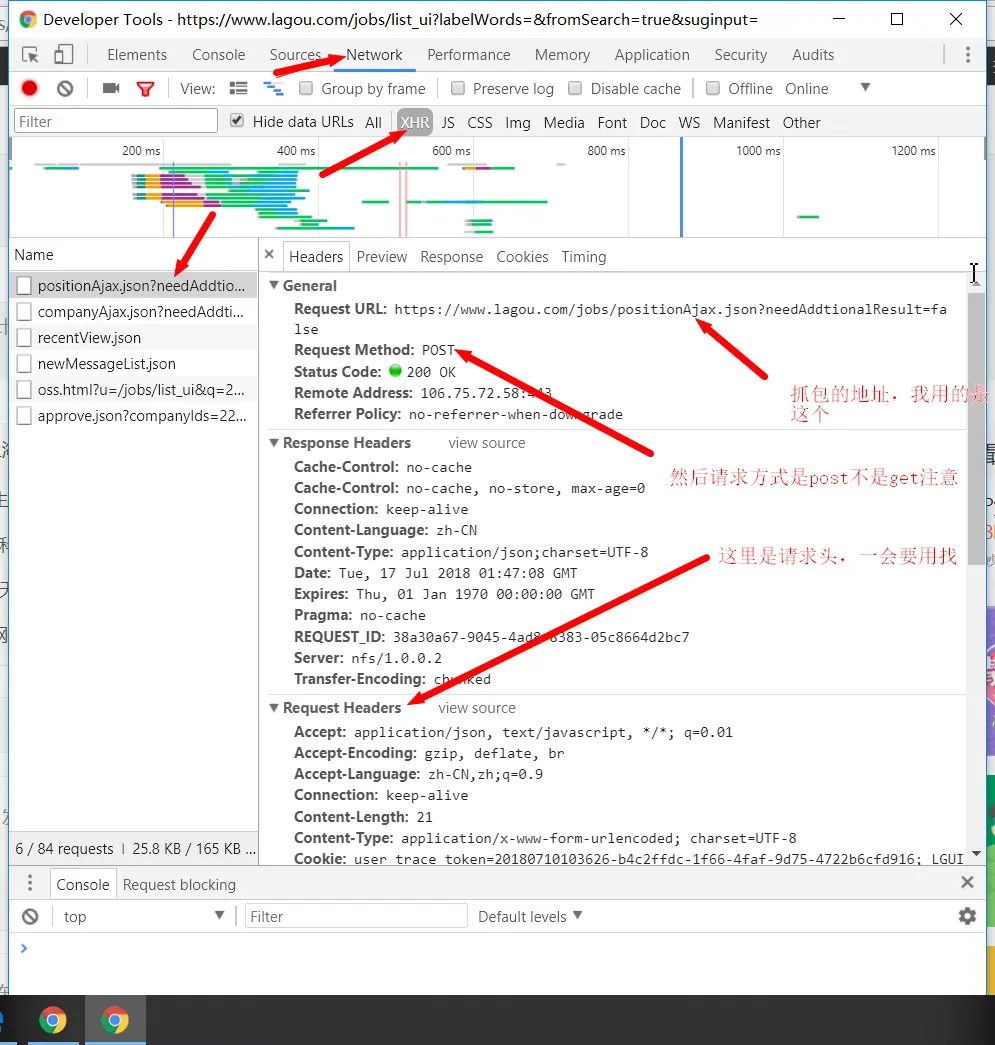The width and height of the screenshot is (995, 1045).
Task: Click the active Chrome taskbar icon
Action: pyautogui.click(x=115, y=1020)
